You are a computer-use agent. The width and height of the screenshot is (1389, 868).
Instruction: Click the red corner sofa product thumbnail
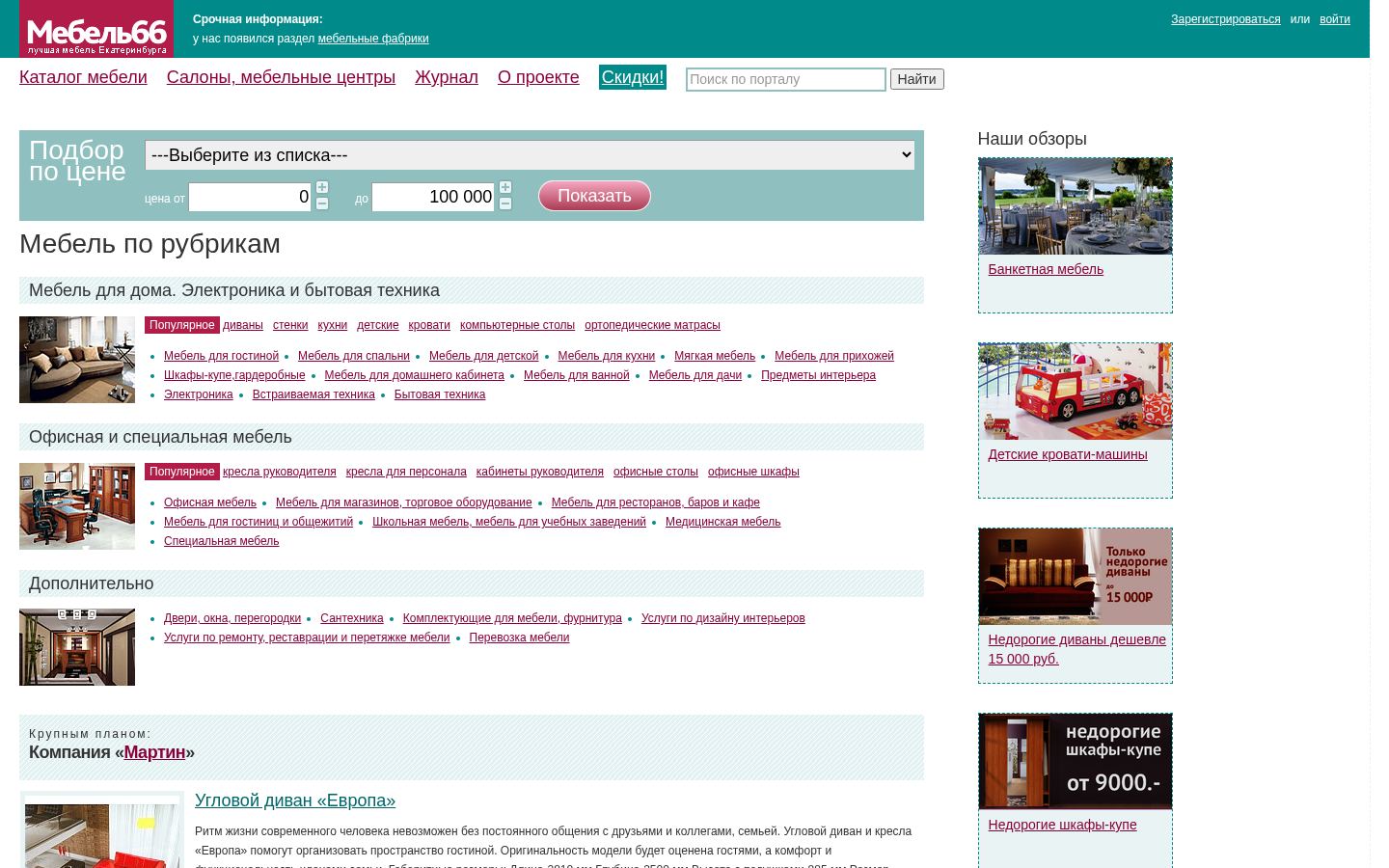pyautogui.click(x=102, y=831)
